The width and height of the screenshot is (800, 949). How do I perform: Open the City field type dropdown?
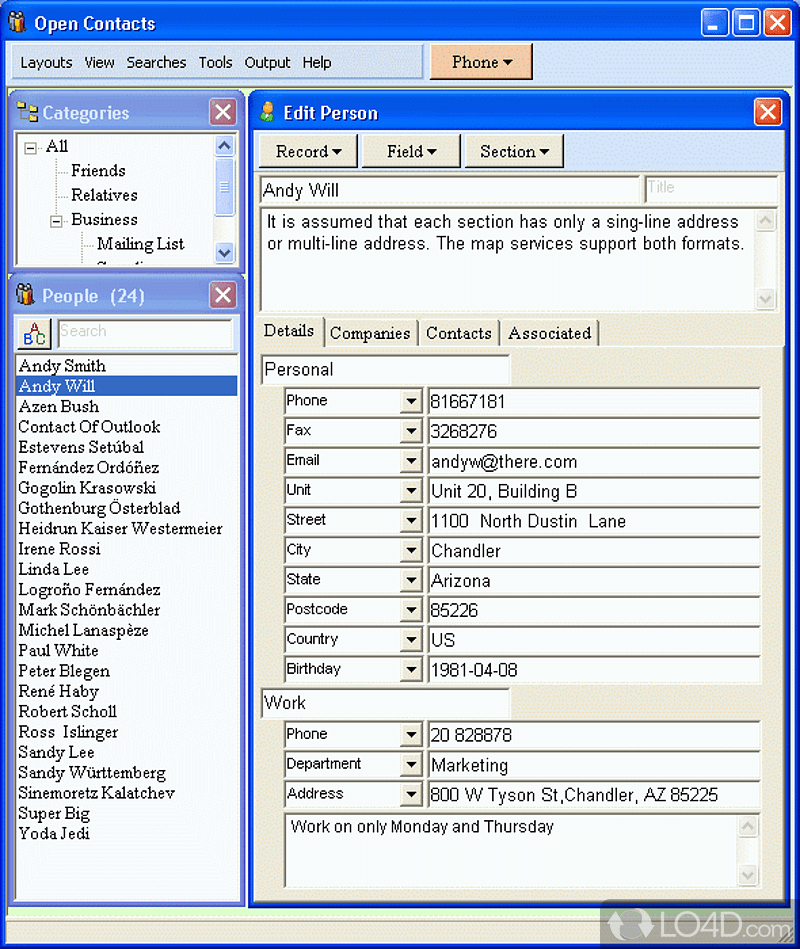pyautogui.click(x=411, y=550)
